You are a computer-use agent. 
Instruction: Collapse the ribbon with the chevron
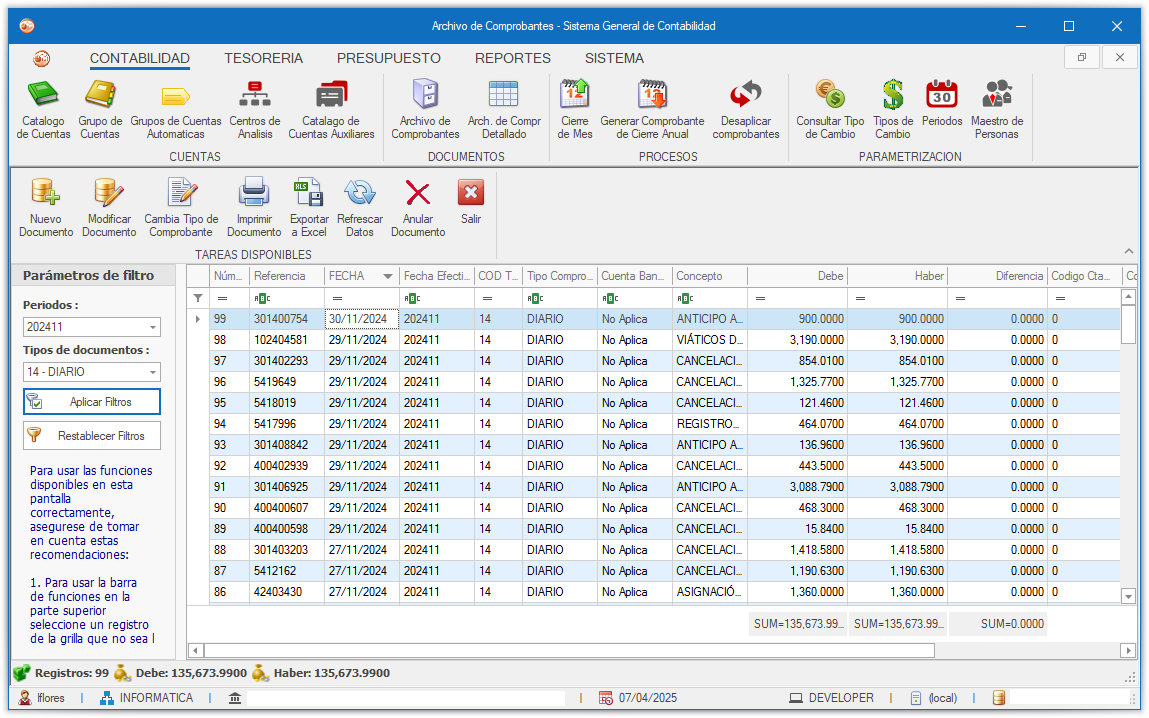click(1128, 251)
